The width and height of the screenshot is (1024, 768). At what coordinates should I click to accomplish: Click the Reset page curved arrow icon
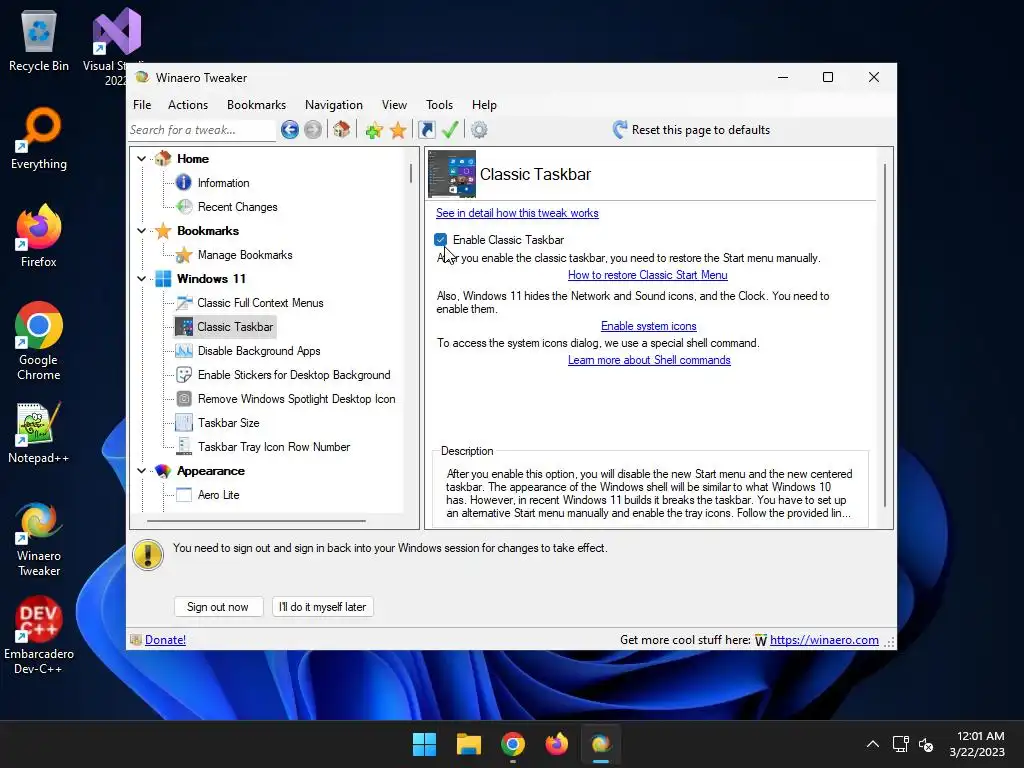(x=620, y=129)
